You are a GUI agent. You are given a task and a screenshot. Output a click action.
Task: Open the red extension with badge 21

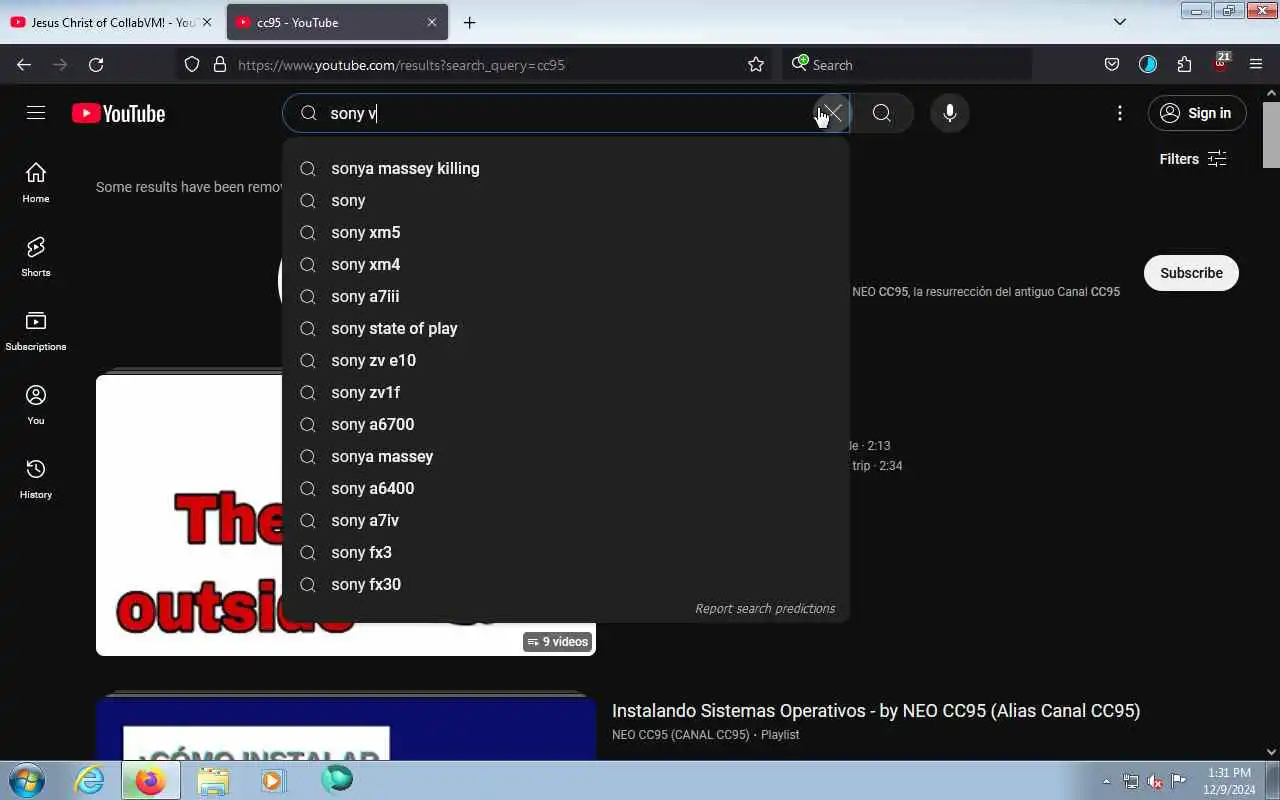tap(1220, 63)
